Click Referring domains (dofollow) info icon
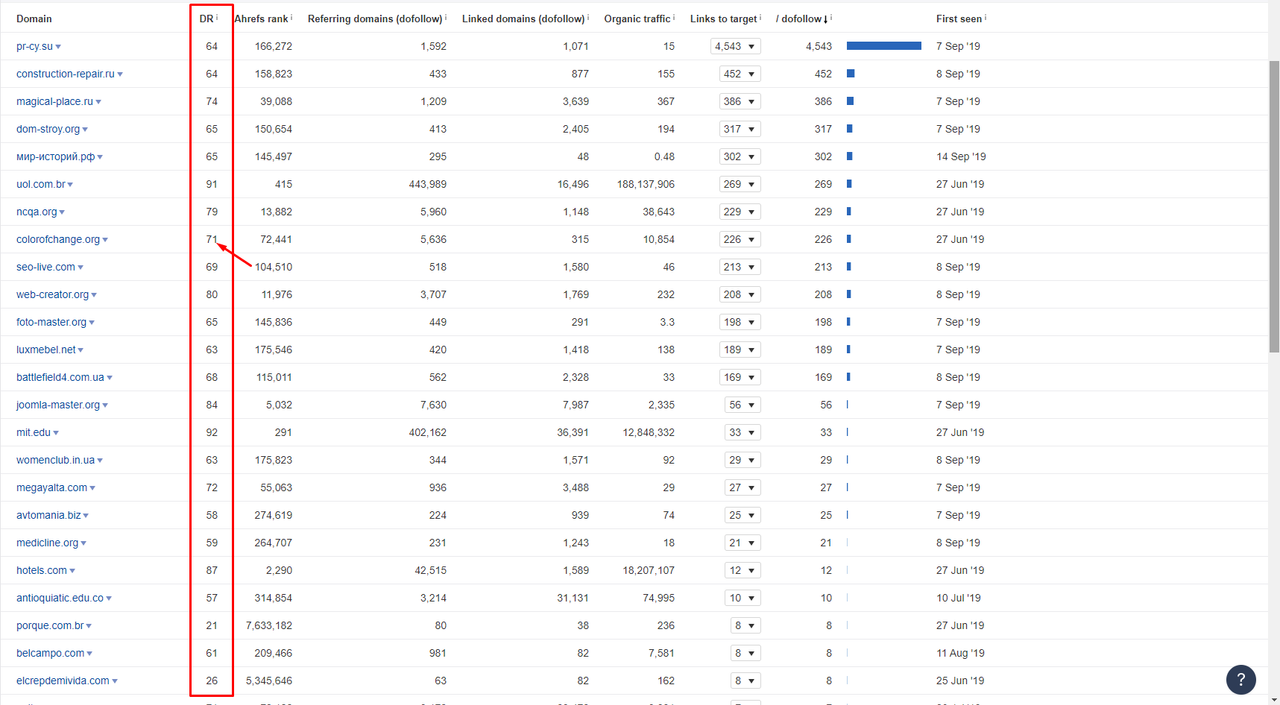 tap(445, 17)
